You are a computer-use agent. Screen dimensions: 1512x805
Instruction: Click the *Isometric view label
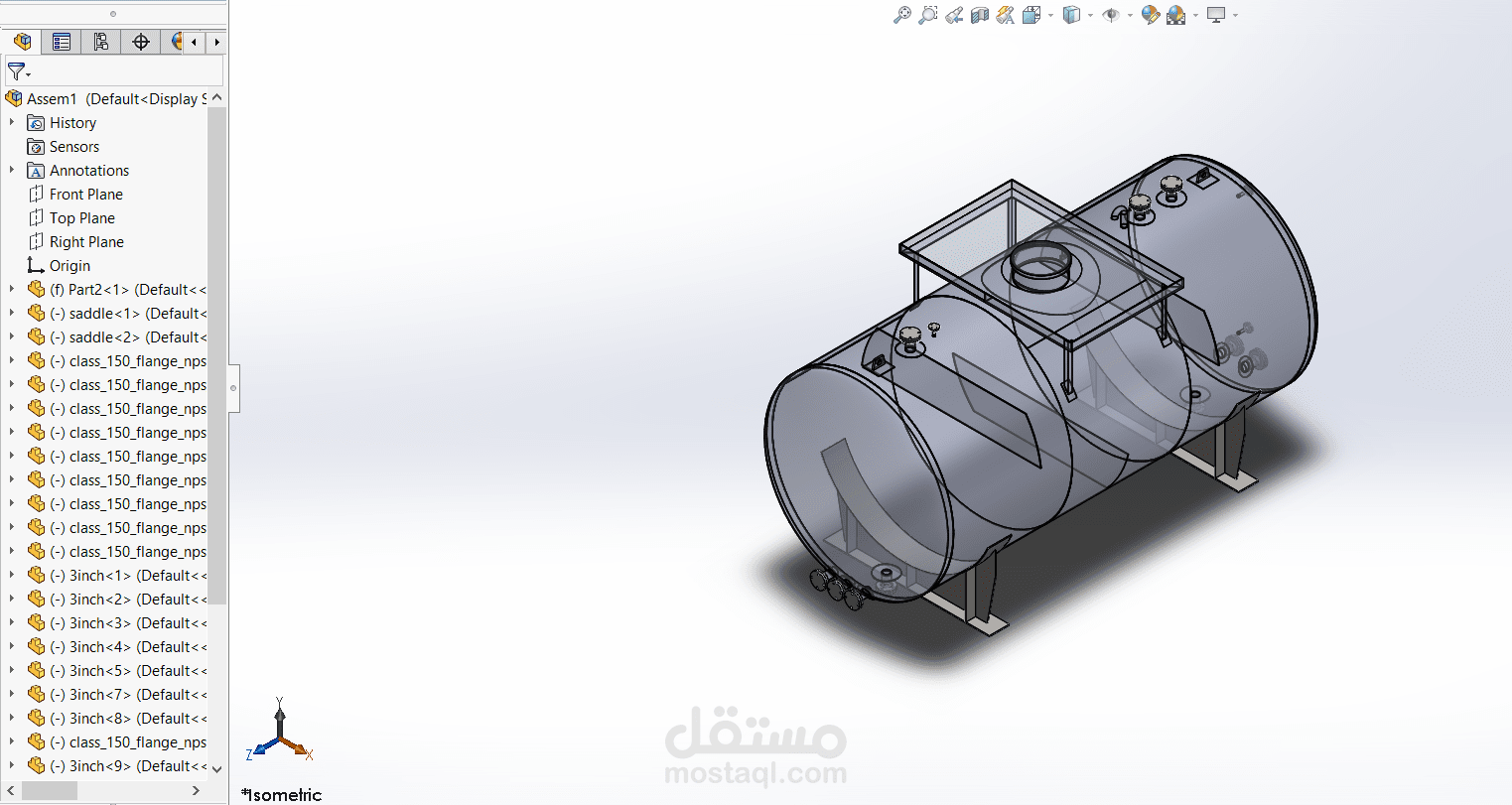coord(282,795)
